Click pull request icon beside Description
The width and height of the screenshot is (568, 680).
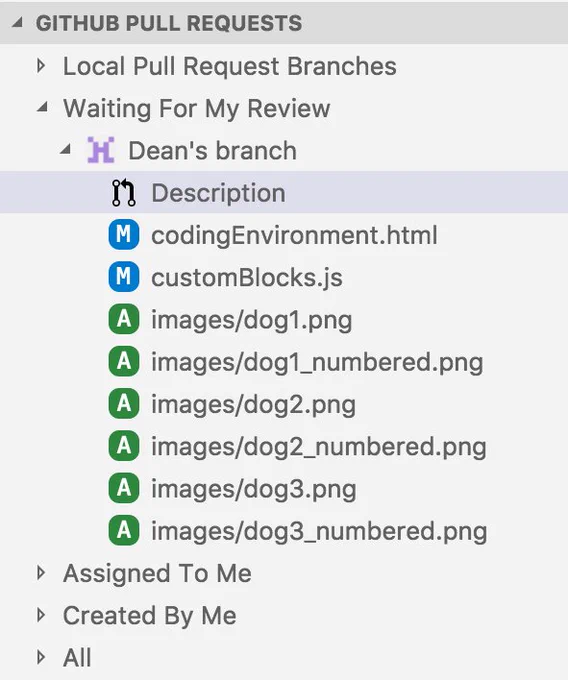(124, 193)
